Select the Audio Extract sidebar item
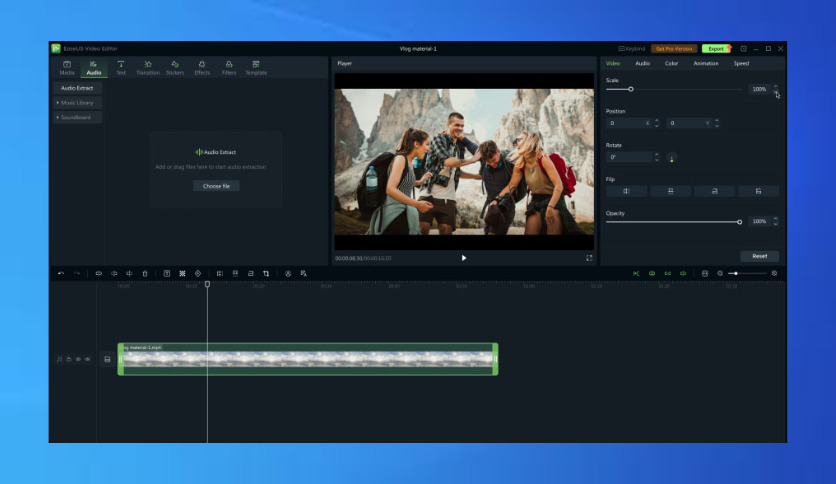The width and height of the screenshot is (836, 484). (77, 88)
